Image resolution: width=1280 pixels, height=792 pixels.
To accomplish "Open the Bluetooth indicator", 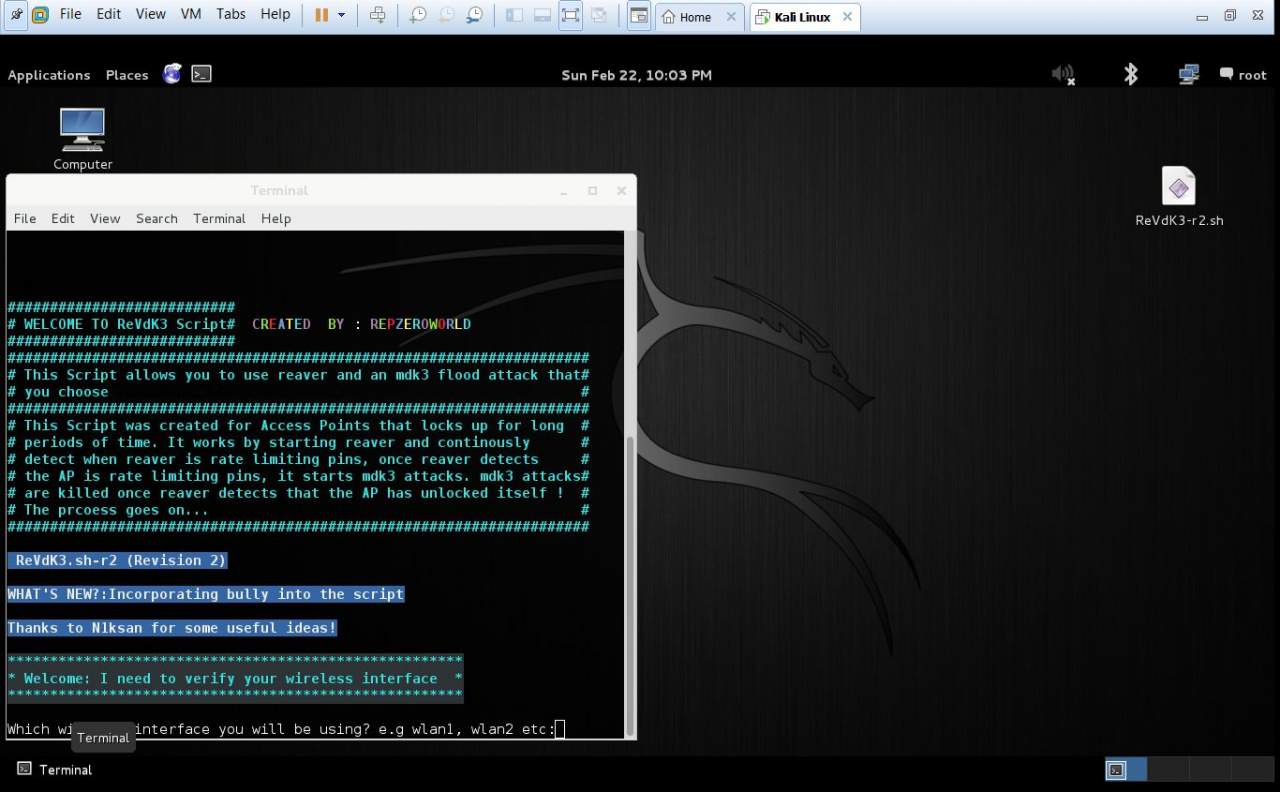I will point(1131,74).
